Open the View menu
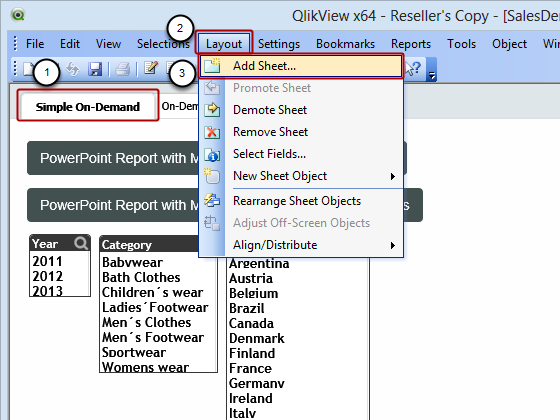This screenshot has width=560, height=420. [x=108, y=44]
